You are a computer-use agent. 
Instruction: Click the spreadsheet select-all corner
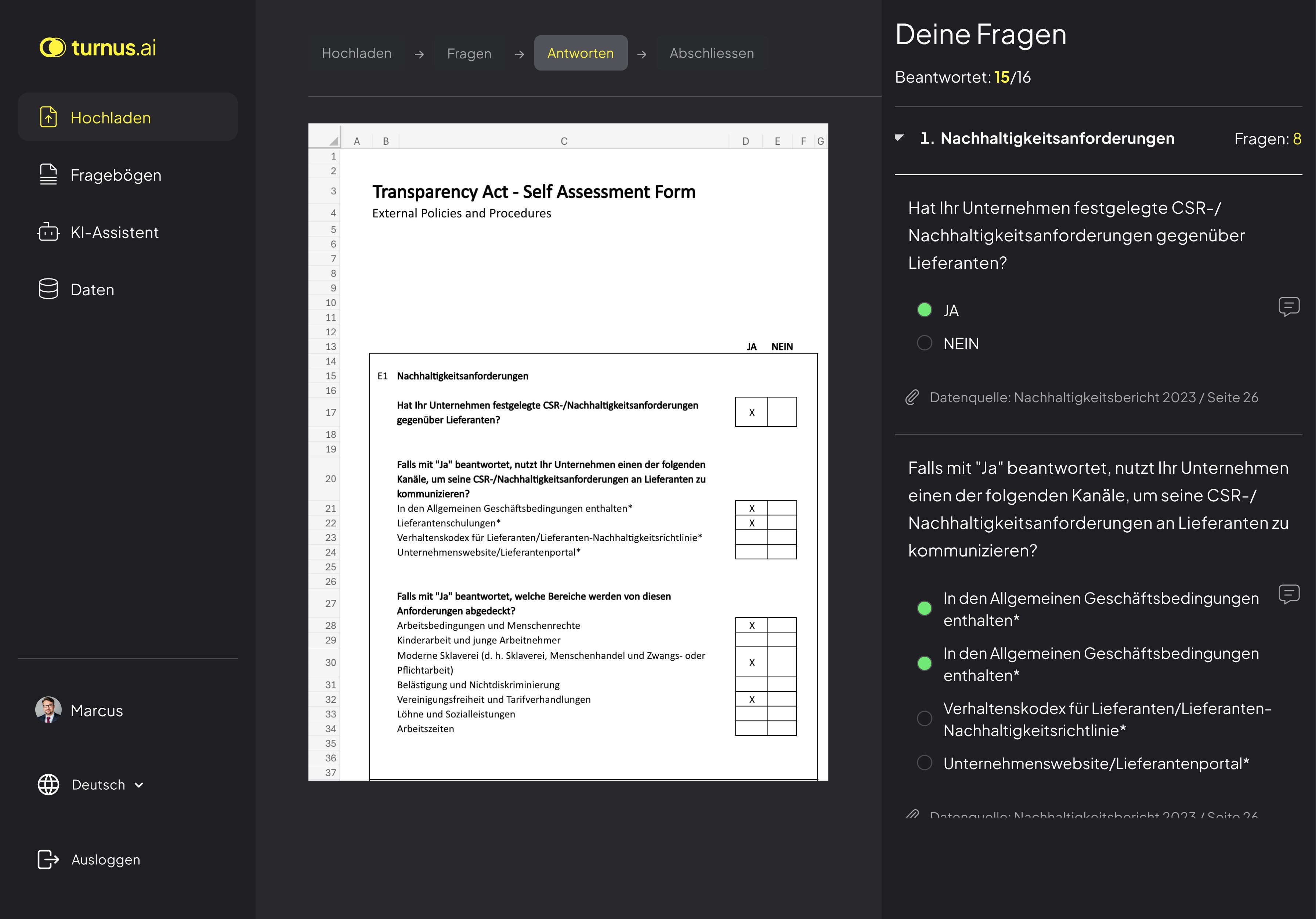click(333, 140)
